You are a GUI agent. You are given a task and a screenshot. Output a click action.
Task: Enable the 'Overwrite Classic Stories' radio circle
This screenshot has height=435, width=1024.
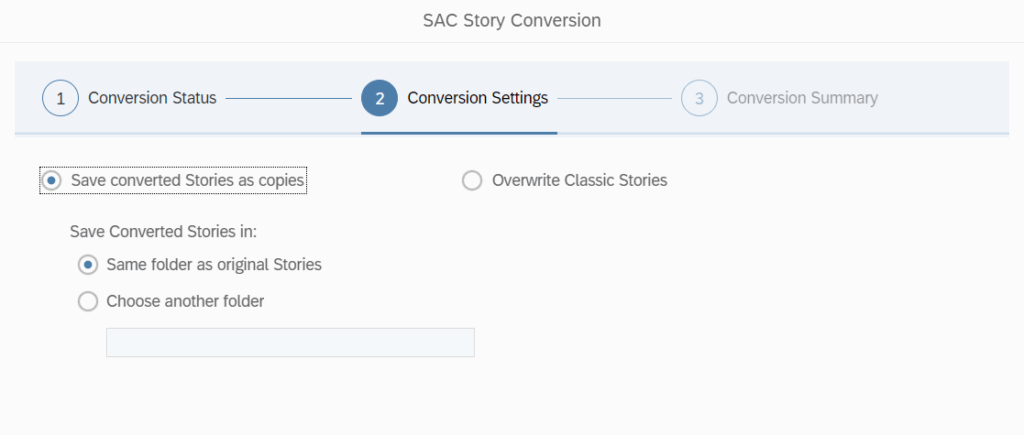point(472,181)
